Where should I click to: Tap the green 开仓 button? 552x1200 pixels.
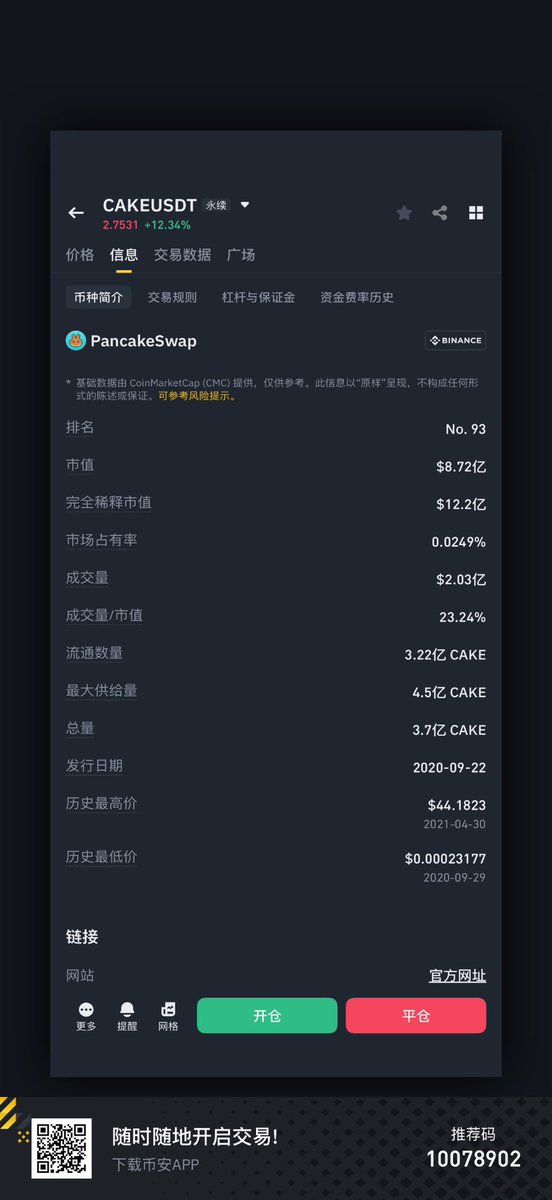click(x=267, y=1016)
